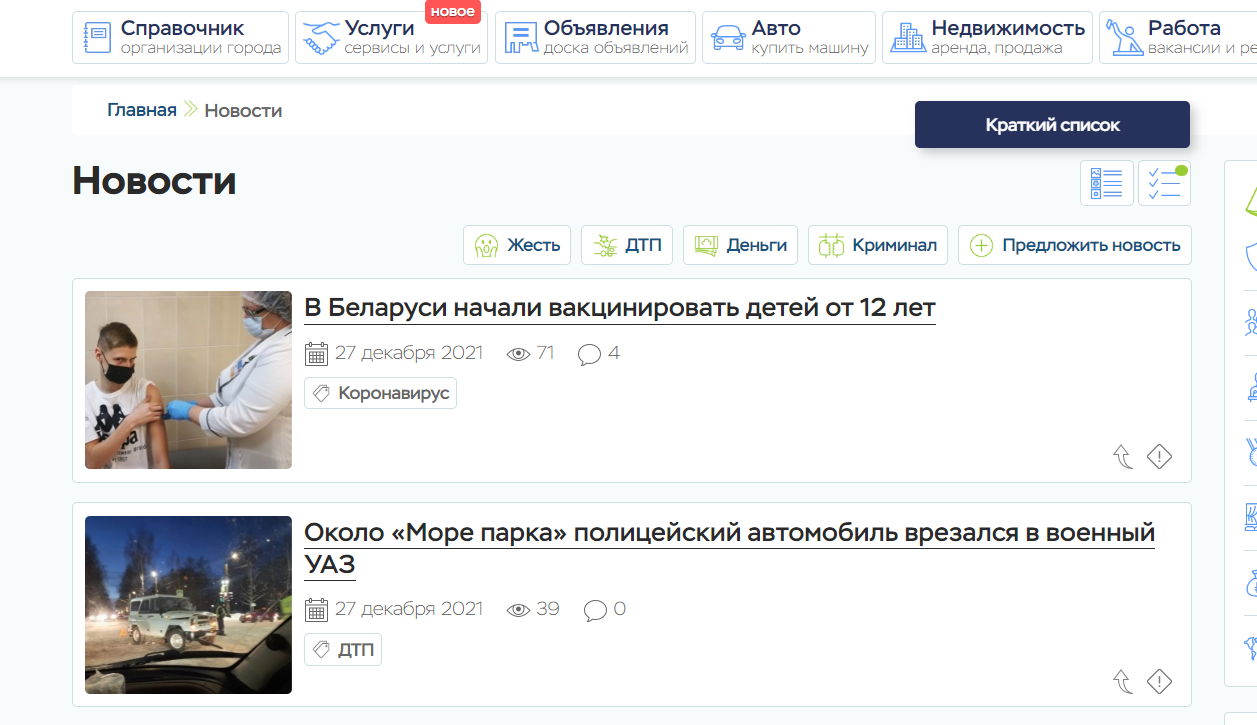Navigate to the Недвижимость section
Image resolution: width=1257 pixels, height=725 pixels.
[986, 38]
